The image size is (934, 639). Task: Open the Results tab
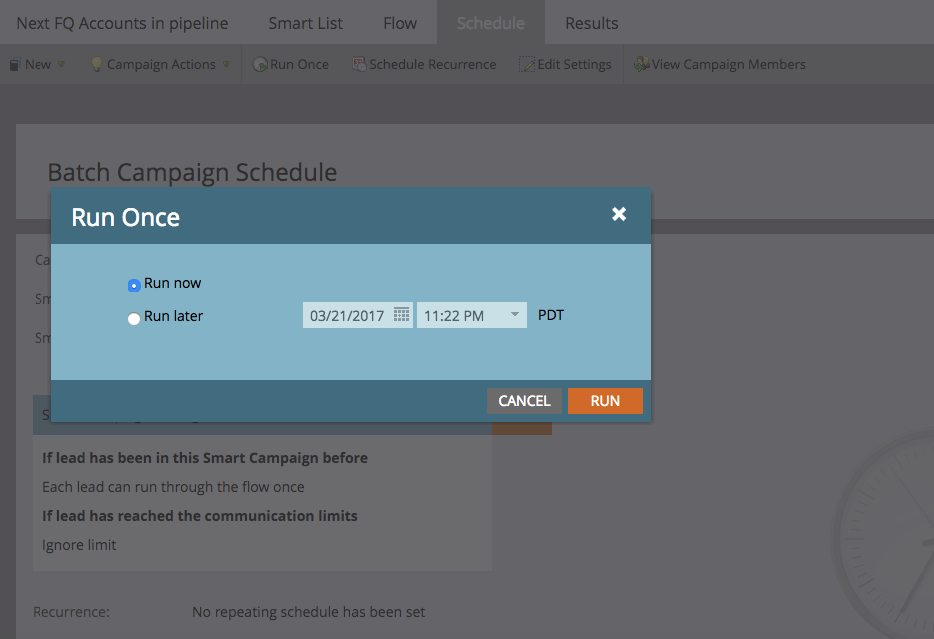591,23
